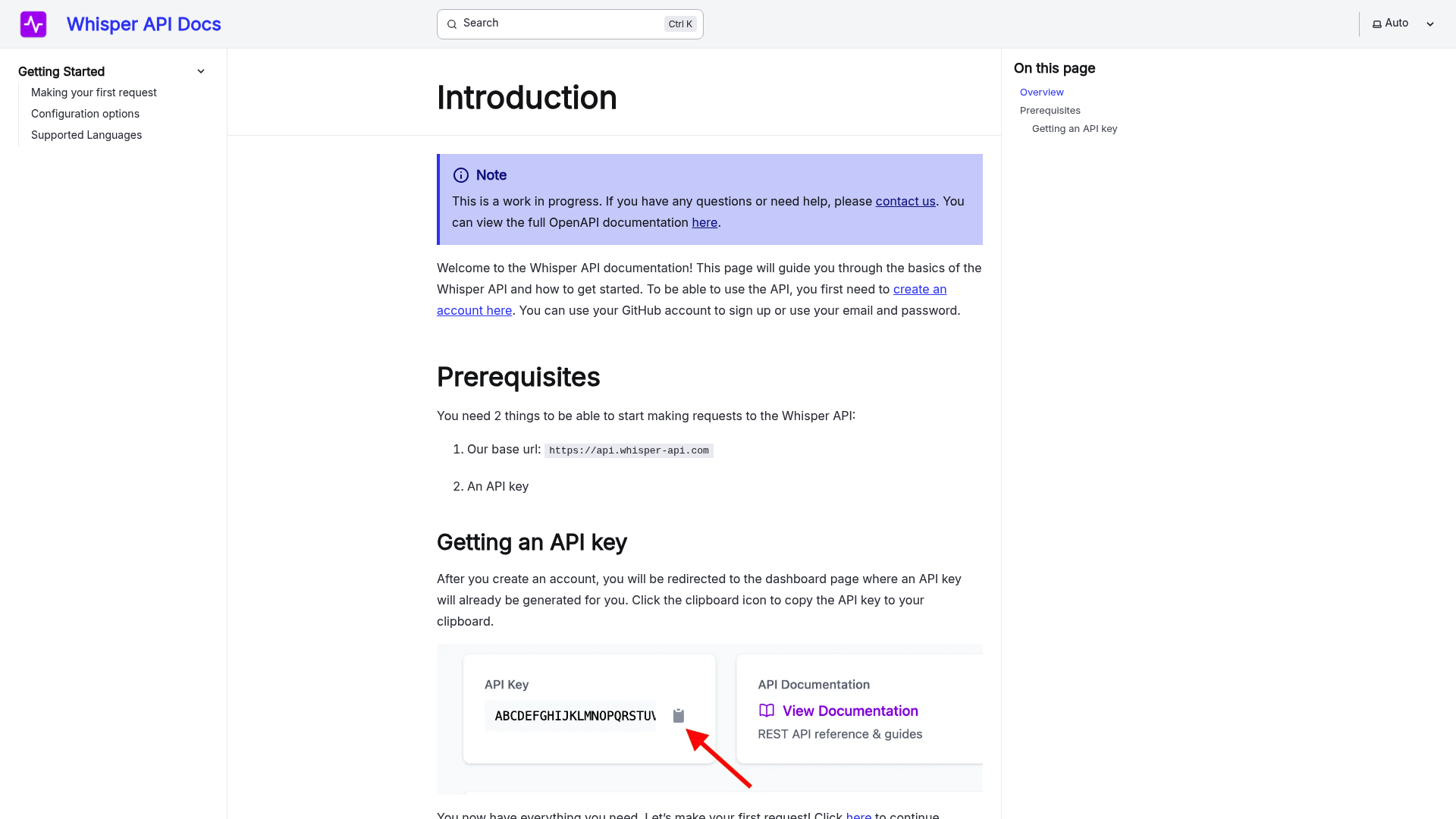Click the open book icon next to View Documentation
Screen dimensions: 1456x819
[x=765, y=711]
